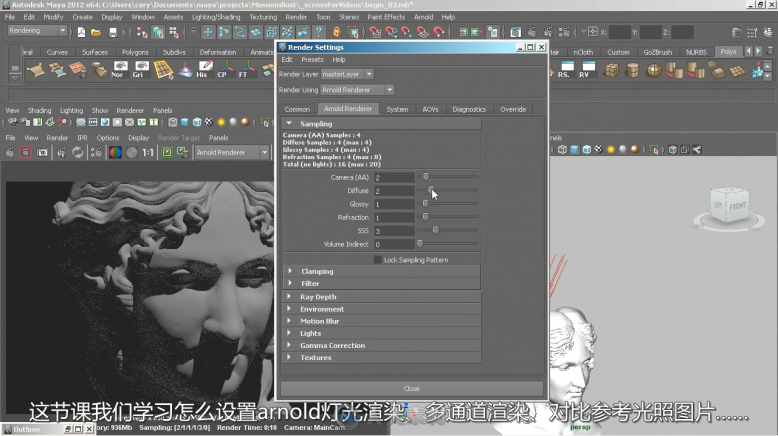Click the snapshot camera icon in Render View
Image resolution: width=778 pixels, height=436 pixels.
coord(43,152)
